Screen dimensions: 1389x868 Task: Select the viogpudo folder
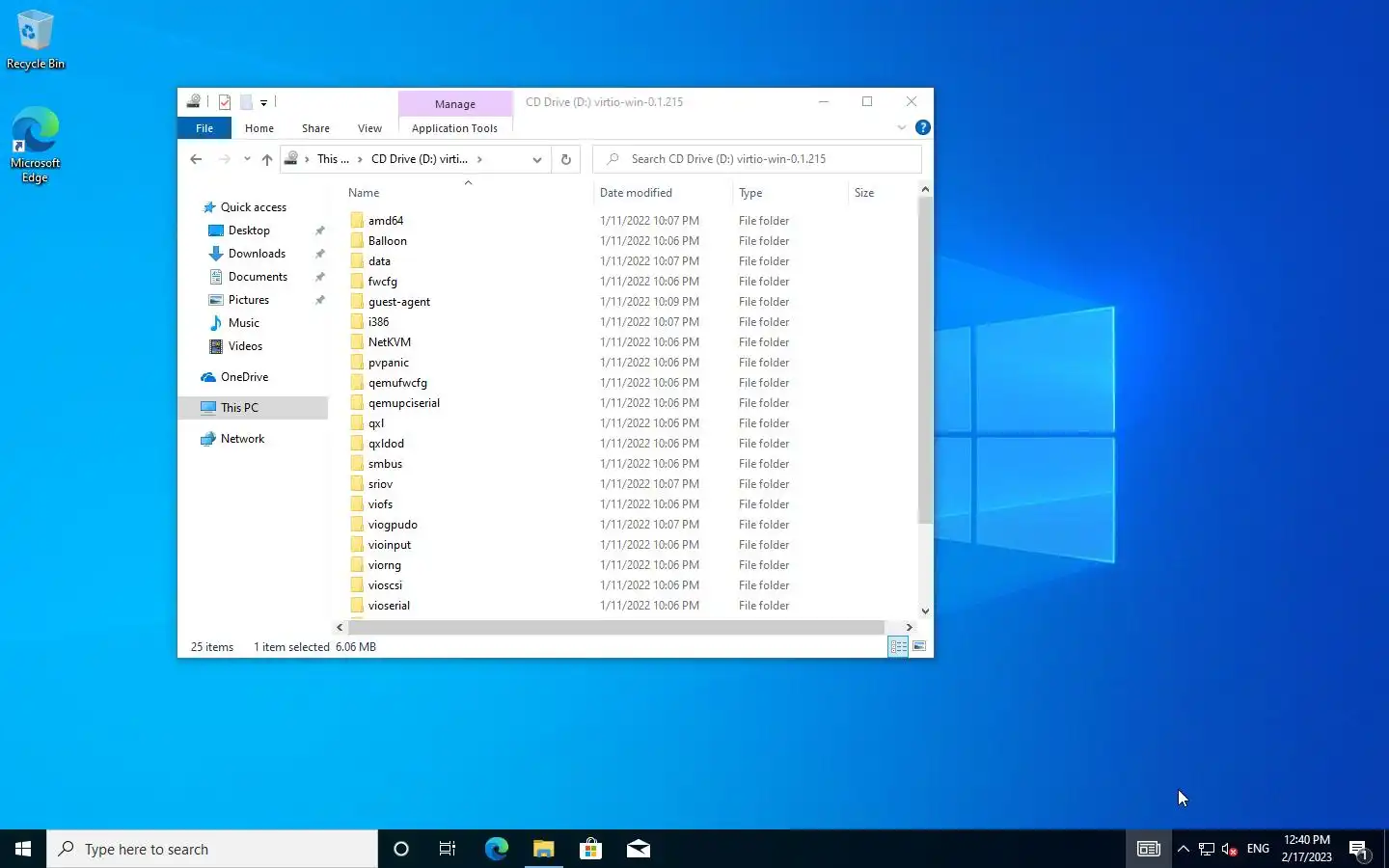393,525
